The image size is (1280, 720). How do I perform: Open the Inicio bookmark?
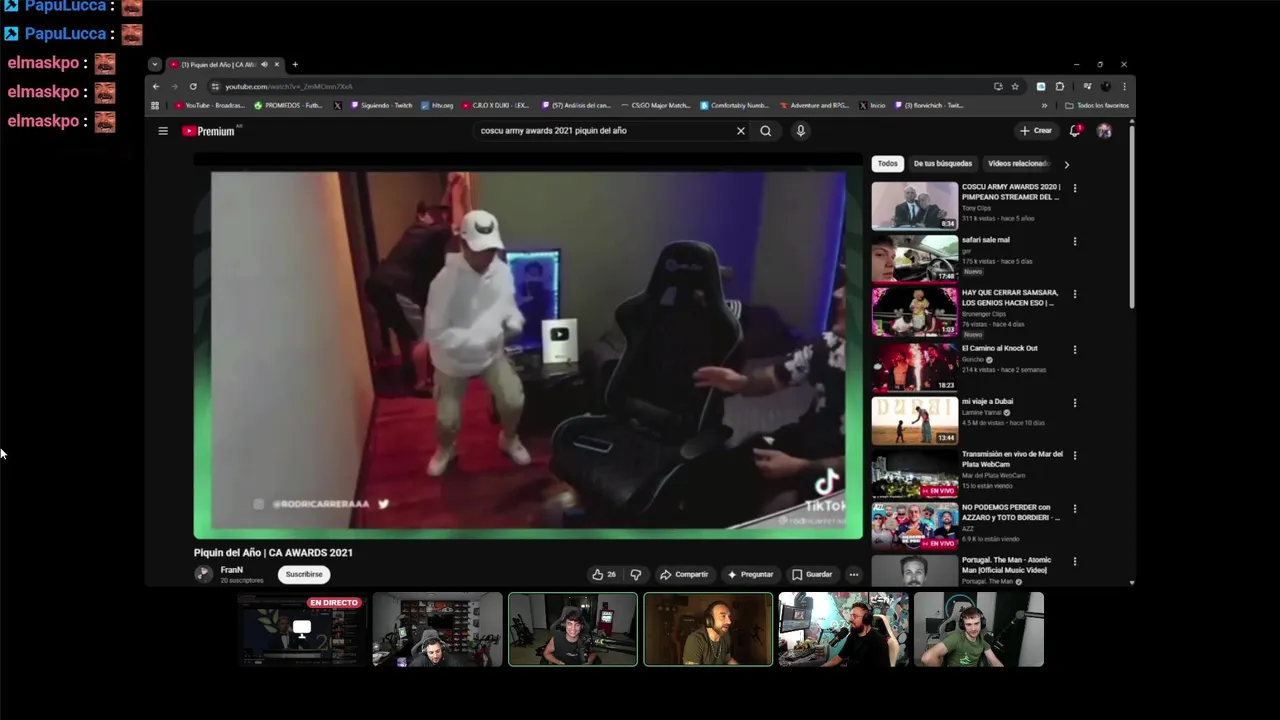click(x=872, y=105)
